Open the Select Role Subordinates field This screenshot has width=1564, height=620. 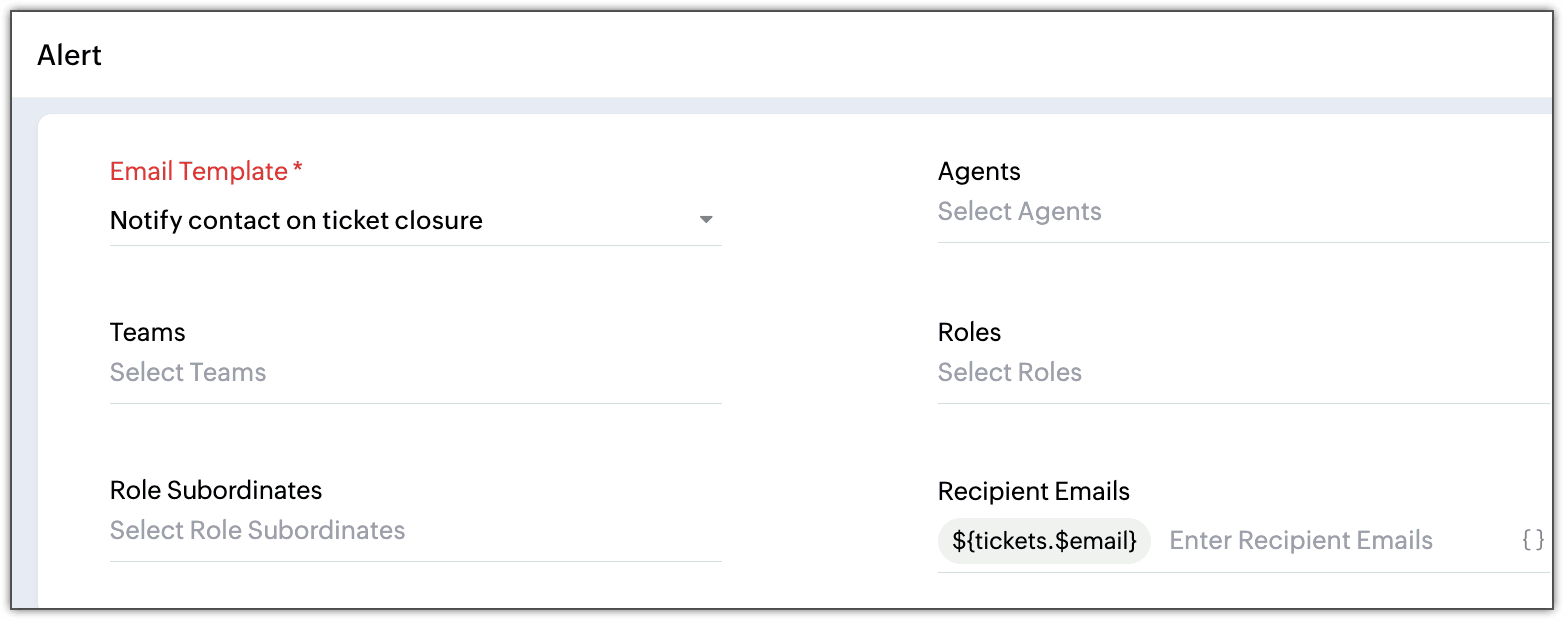(x=416, y=531)
